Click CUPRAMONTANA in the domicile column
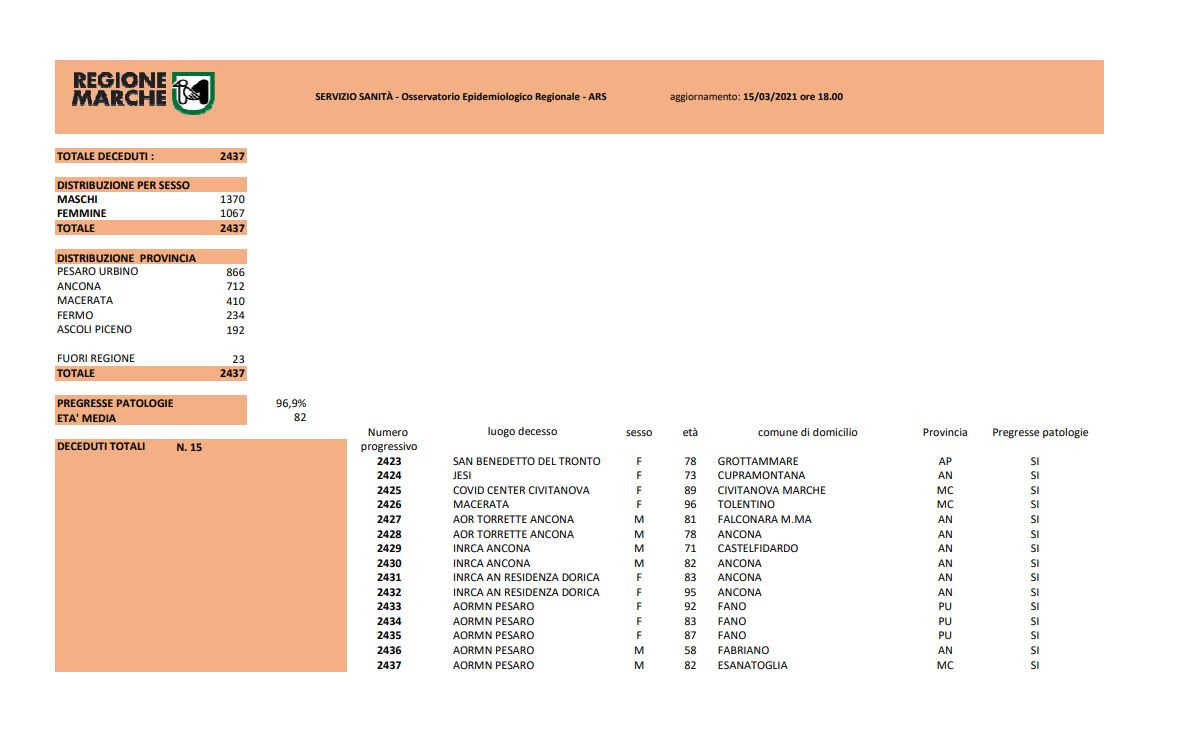Image resolution: width=1199 pixels, height=738 pixels. (x=762, y=476)
